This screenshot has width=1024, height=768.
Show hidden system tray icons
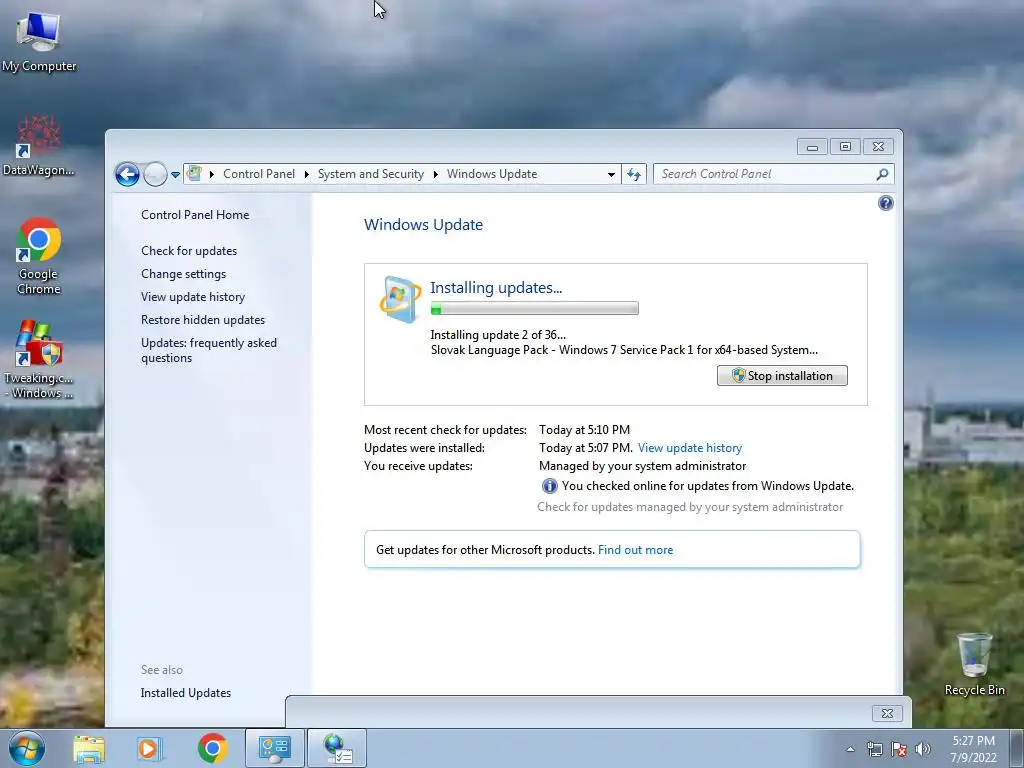tap(850, 749)
